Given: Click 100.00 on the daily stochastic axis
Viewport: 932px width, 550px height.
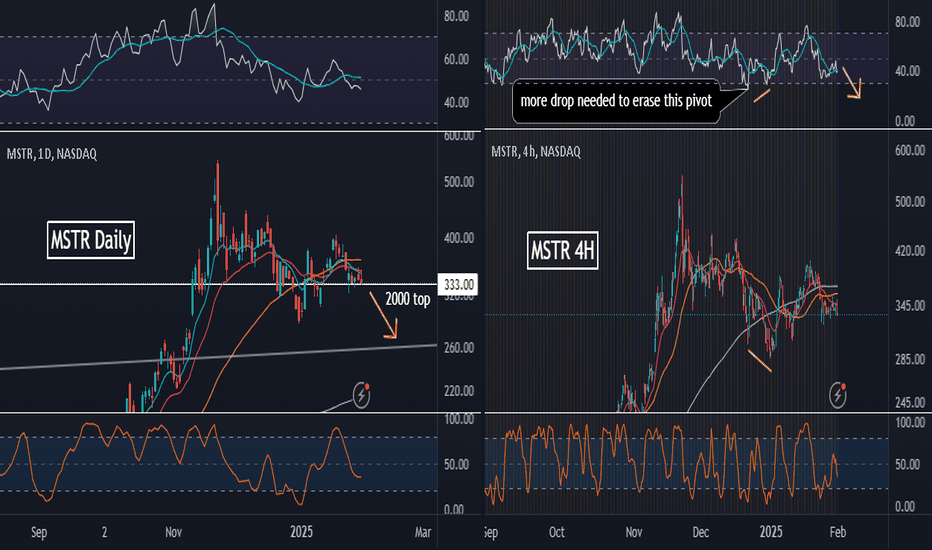Looking at the screenshot, I should [x=459, y=419].
